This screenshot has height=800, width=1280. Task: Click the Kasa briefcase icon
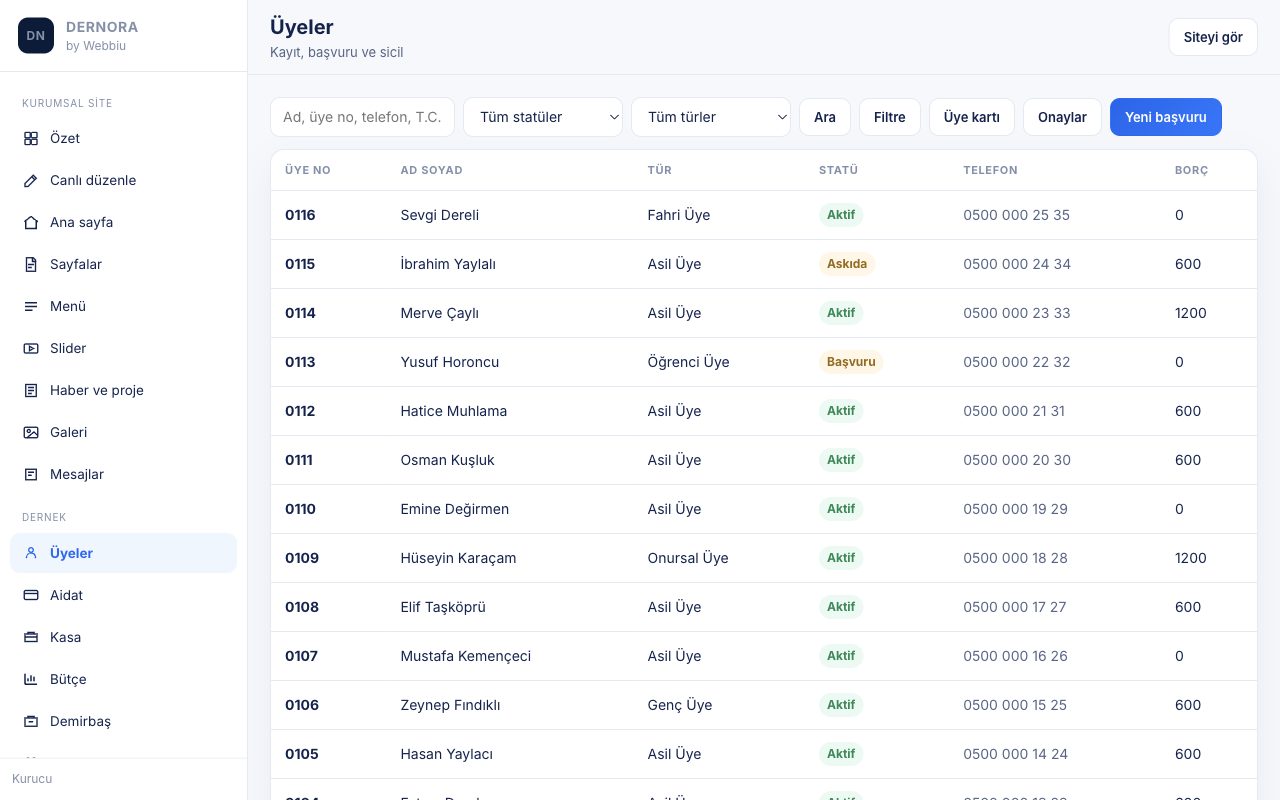[31, 637]
